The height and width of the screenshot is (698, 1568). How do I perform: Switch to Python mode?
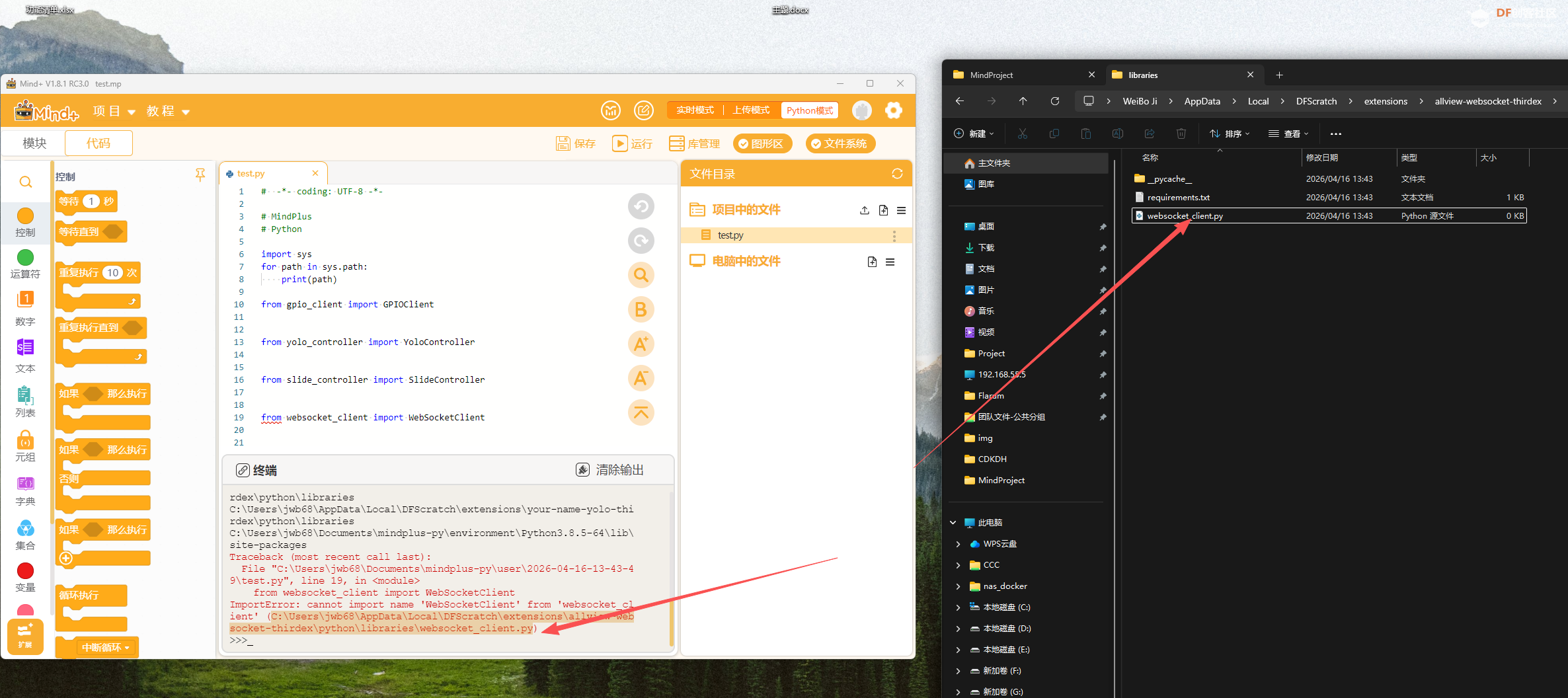(x=809, y=110)
